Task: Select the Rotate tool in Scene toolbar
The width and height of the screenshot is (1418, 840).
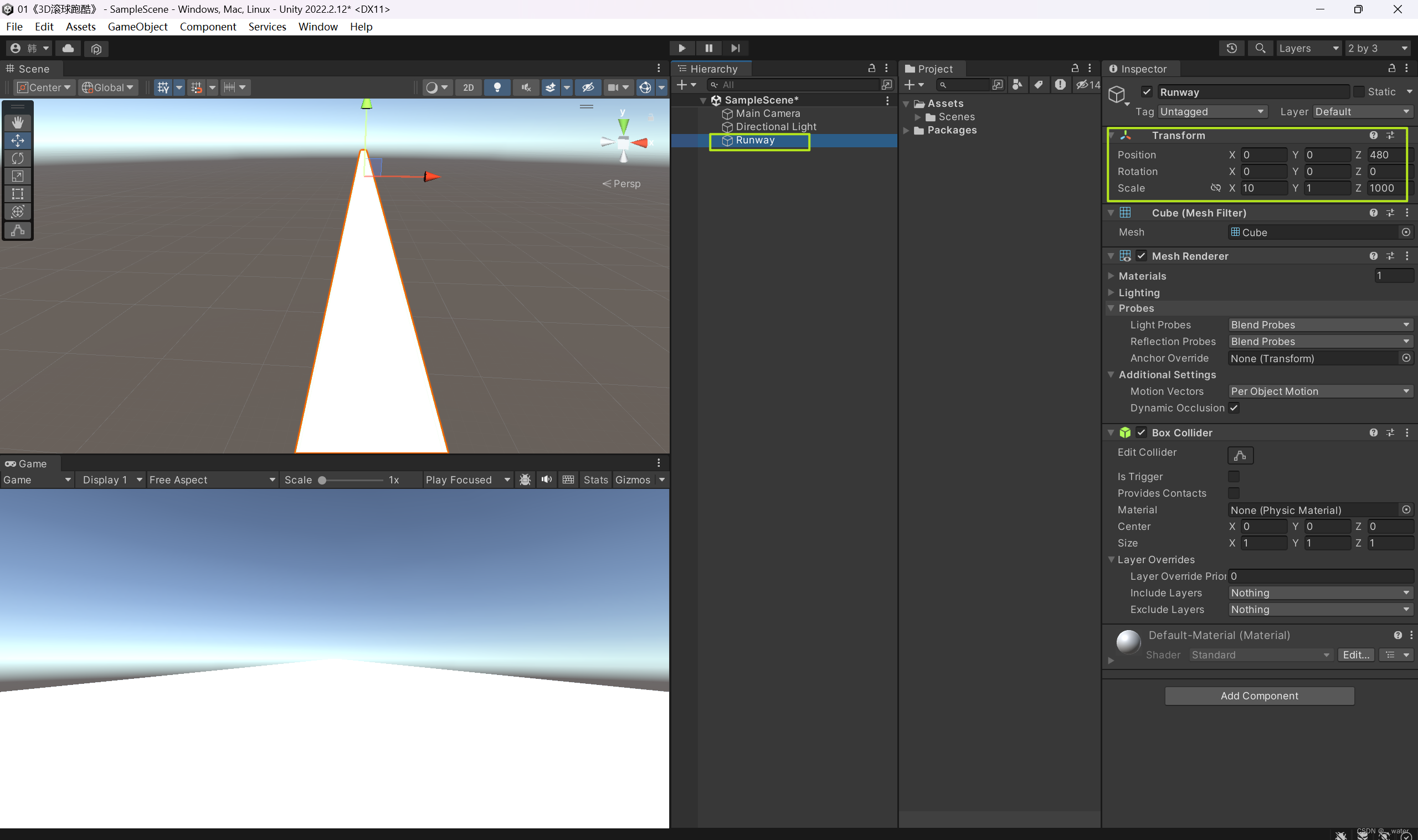Action: click(18, 158)
